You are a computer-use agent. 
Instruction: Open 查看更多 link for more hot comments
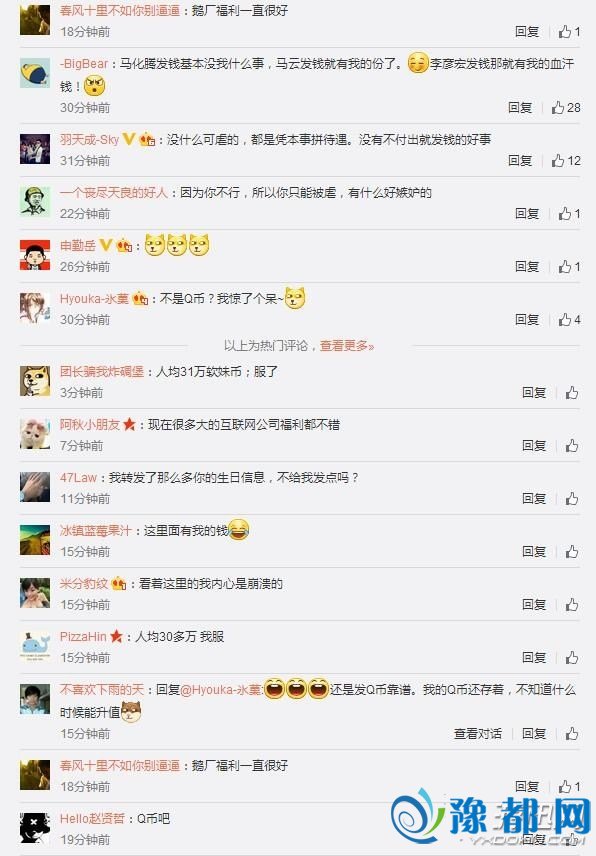[347, 346]
